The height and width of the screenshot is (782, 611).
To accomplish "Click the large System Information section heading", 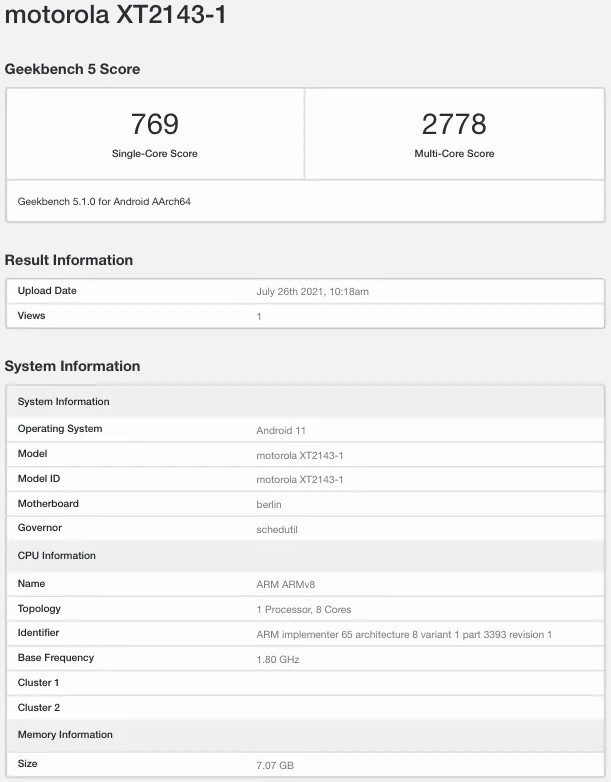I will click(x=72, y=366).
